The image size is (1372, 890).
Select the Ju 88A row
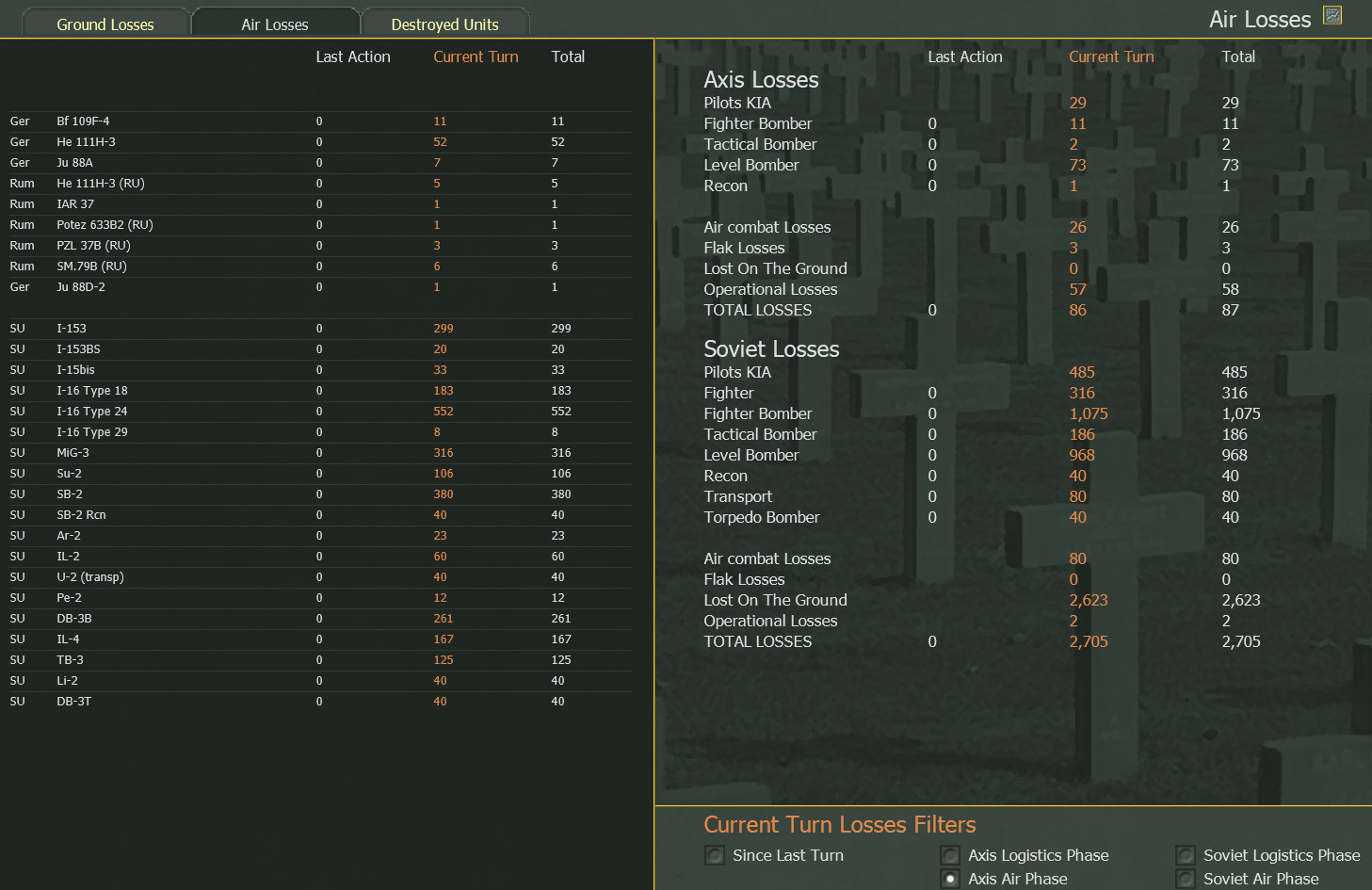pos(320,163)
